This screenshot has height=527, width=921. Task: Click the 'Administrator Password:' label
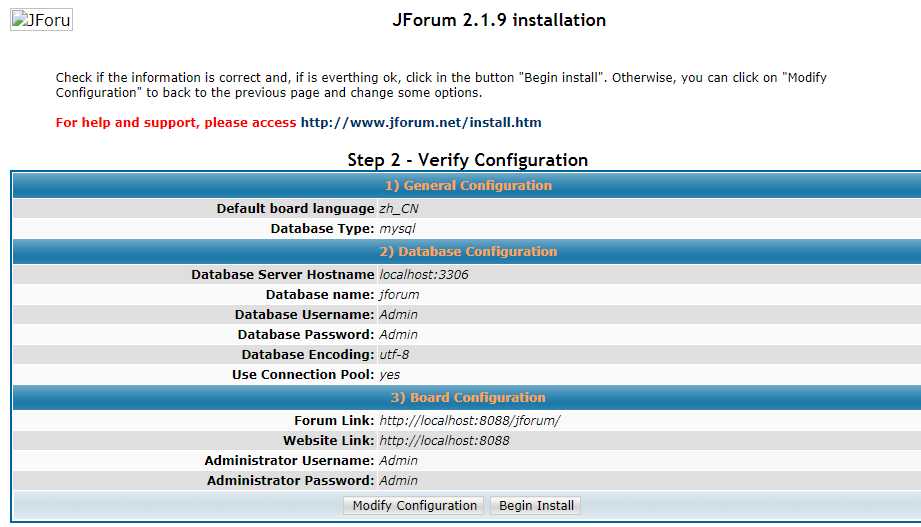point(290,481)
